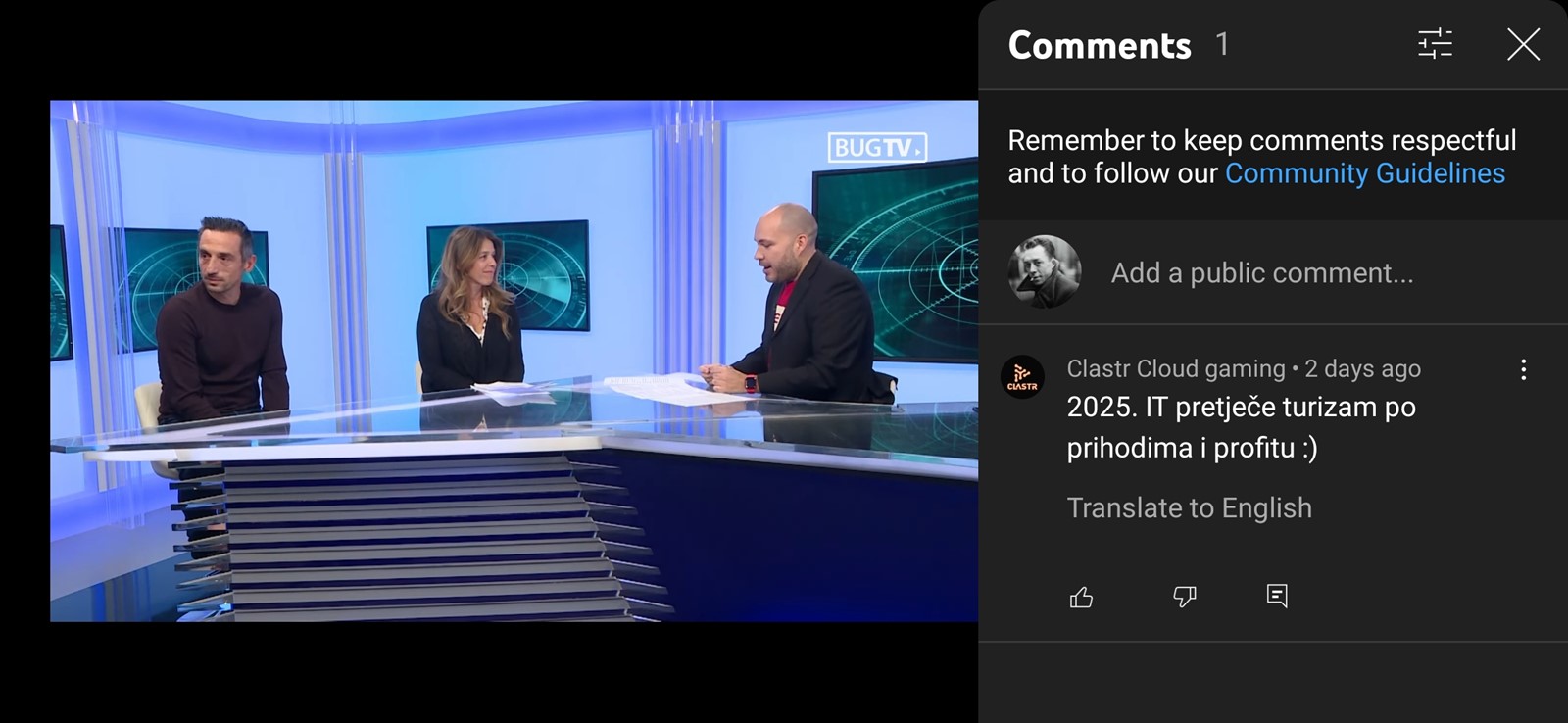Click the Comments panel heading
Viewport: 1568px width, 723px height.
point(1100,45)
